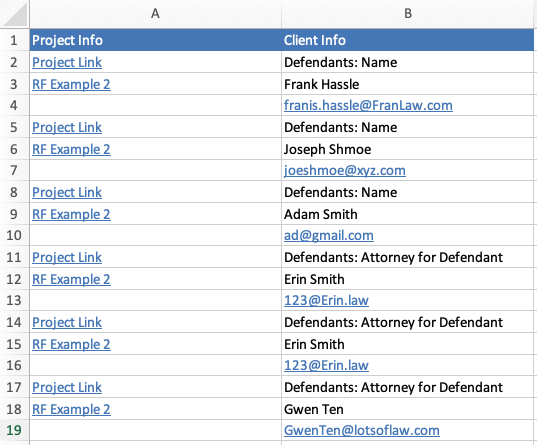Select the Client Info header cell
This screenshot has height=445, width=537.
click(408, 40)
